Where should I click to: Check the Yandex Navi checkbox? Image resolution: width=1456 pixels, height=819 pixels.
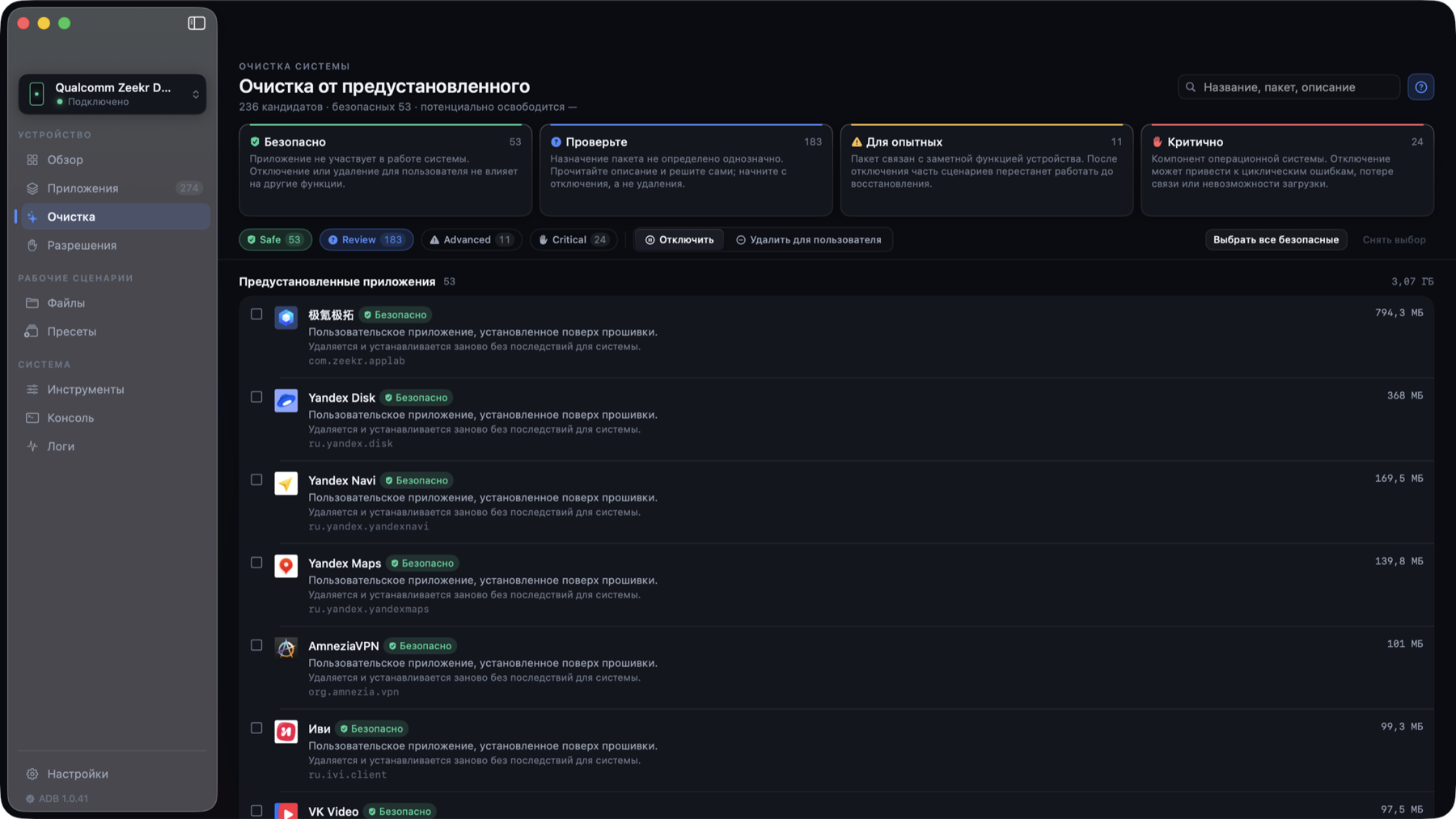[x=256, y=479]
